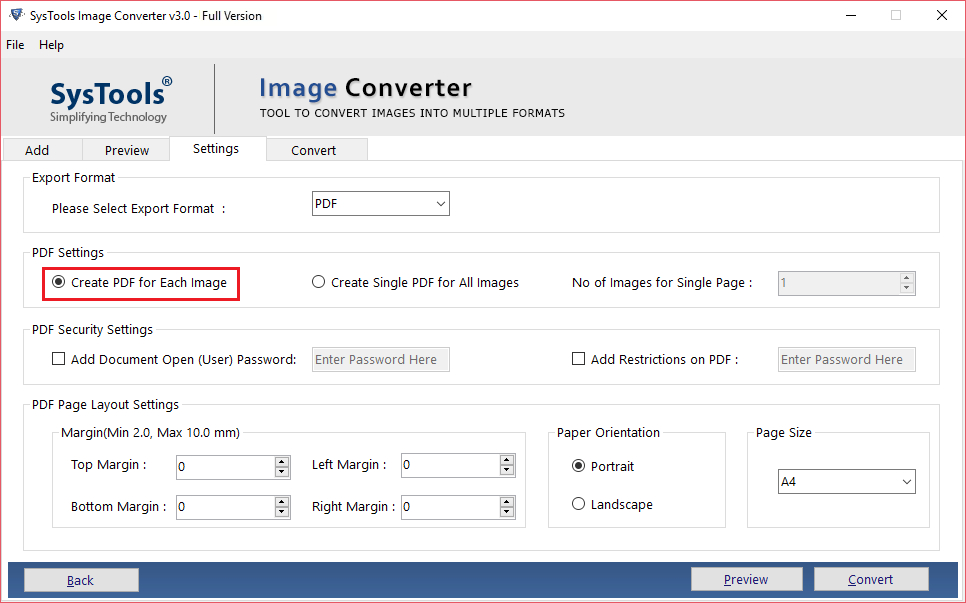Enable Add Document Open (User) Password
The image size is (966, 603).
click(x=58, y=358)
